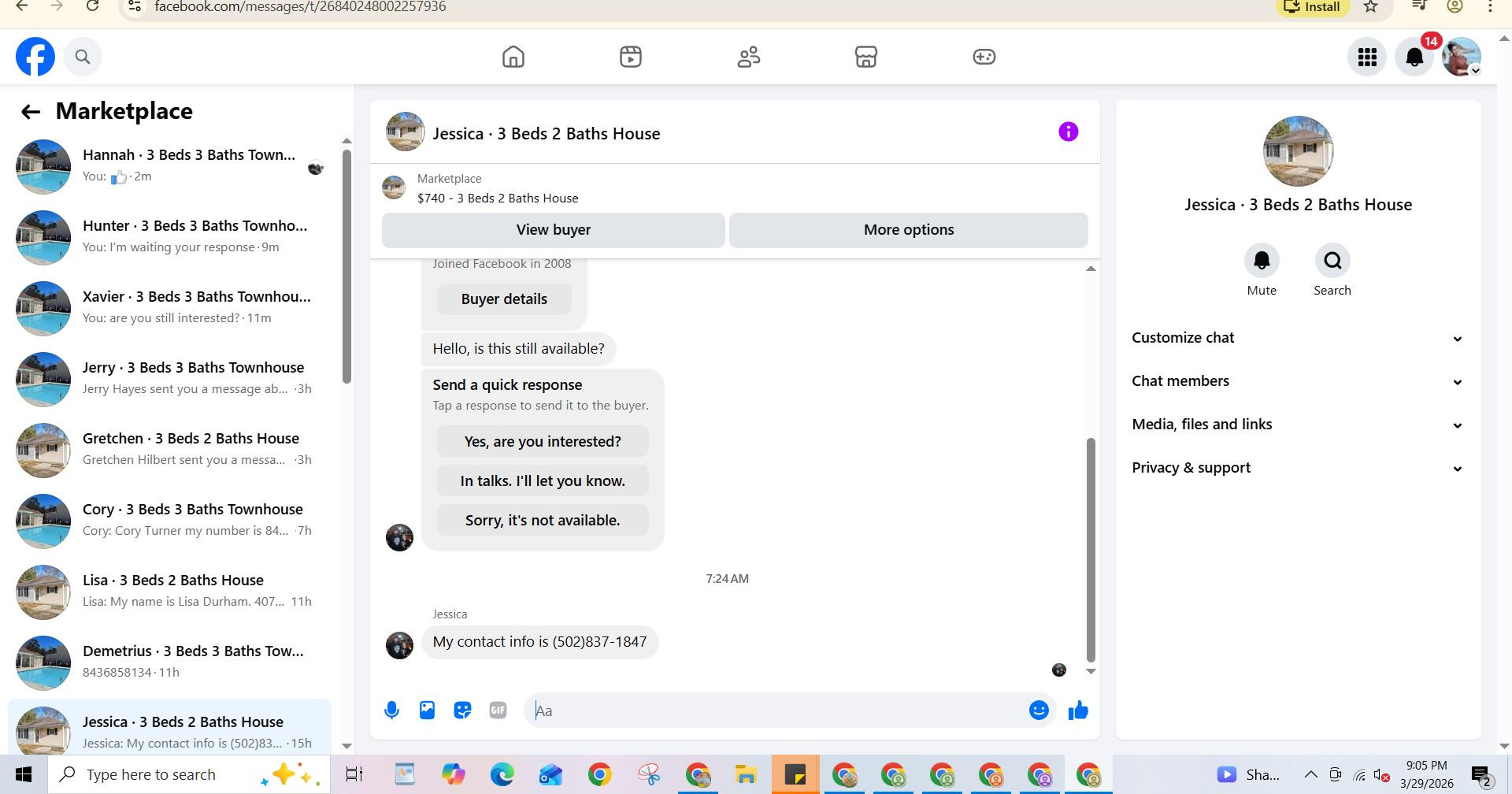Select Jessica's conversation in the list
This screenshot has width=1512, height=794.
click(x=169, y=727)
